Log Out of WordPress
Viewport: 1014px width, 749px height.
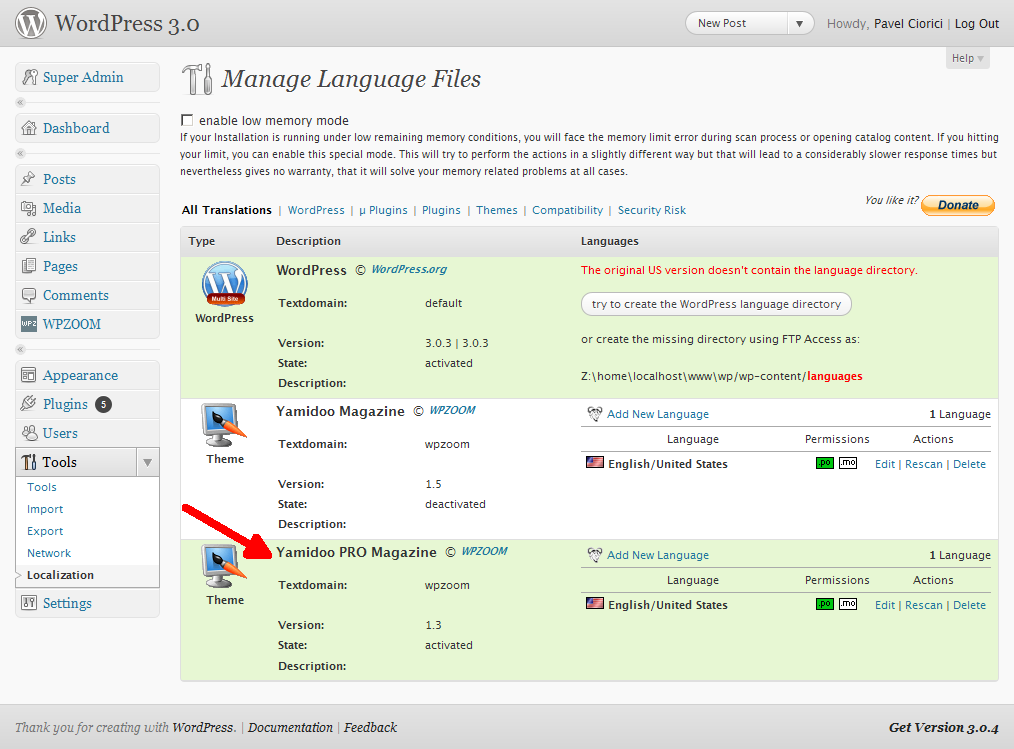click(976, 23)
